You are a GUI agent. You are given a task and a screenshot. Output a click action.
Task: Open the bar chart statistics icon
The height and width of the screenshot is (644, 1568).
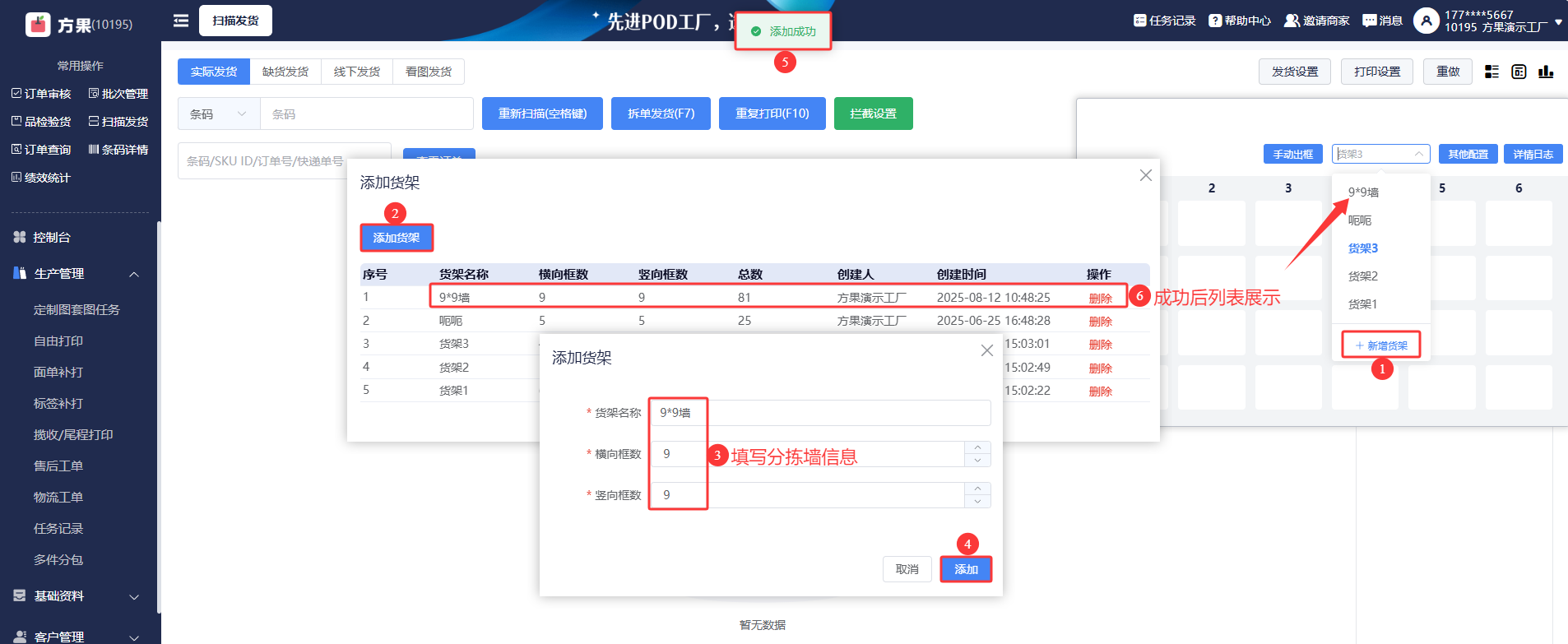point(1546,72)
